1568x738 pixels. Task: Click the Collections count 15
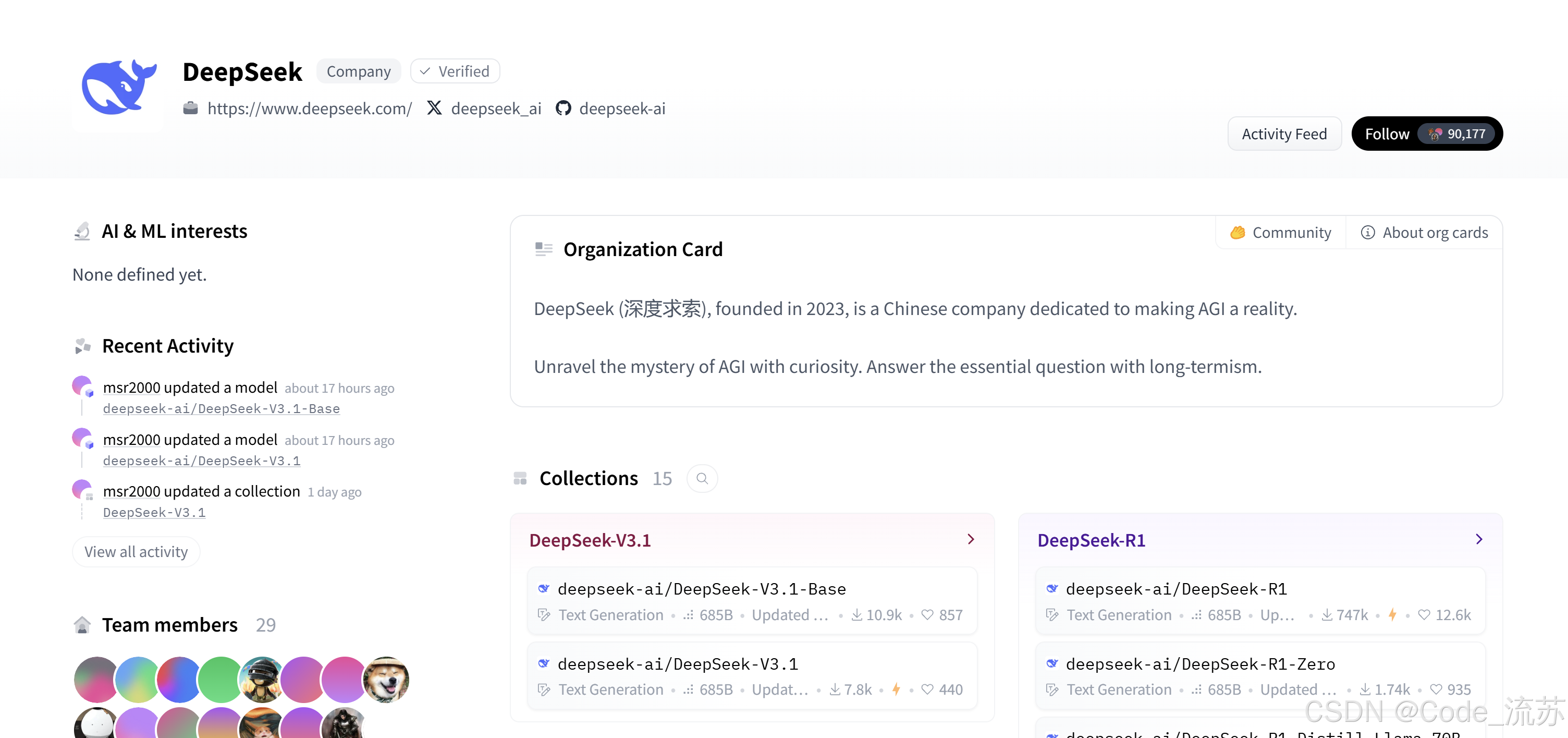(662, 479)
